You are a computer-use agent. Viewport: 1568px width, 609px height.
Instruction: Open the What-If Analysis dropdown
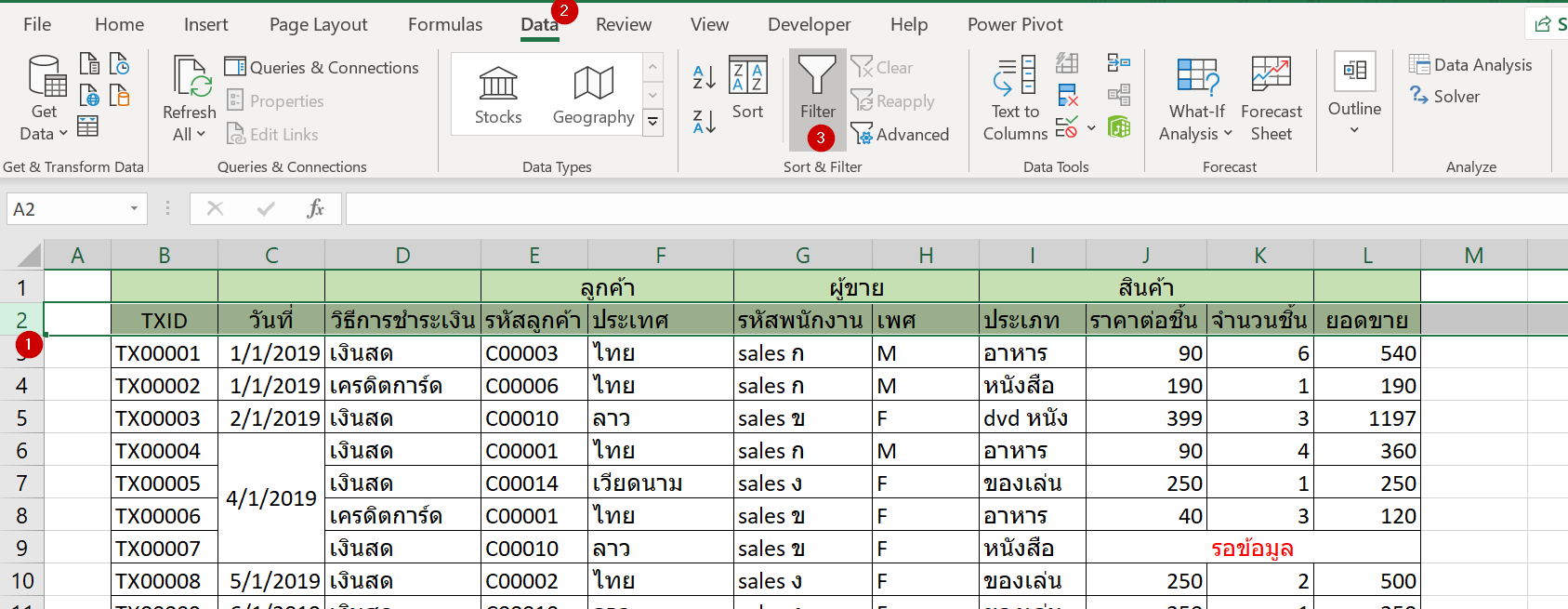[1196, 99]
